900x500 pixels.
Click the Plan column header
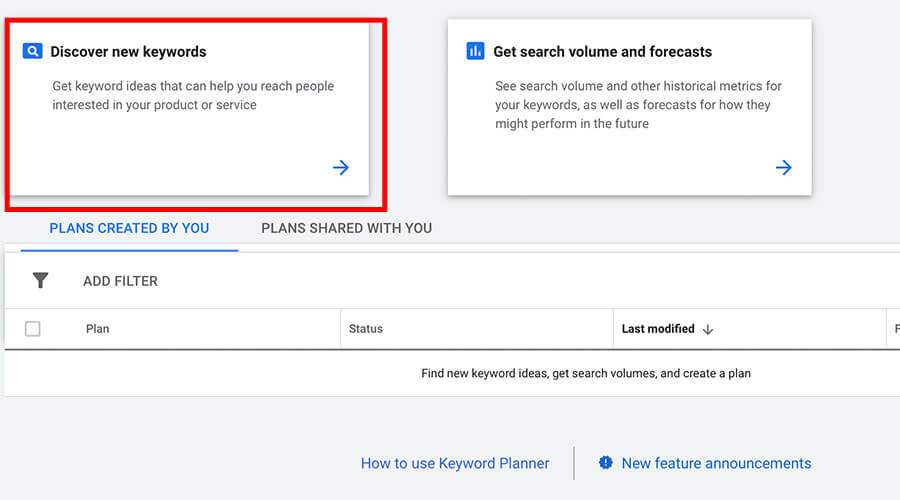tap(98, 329)
